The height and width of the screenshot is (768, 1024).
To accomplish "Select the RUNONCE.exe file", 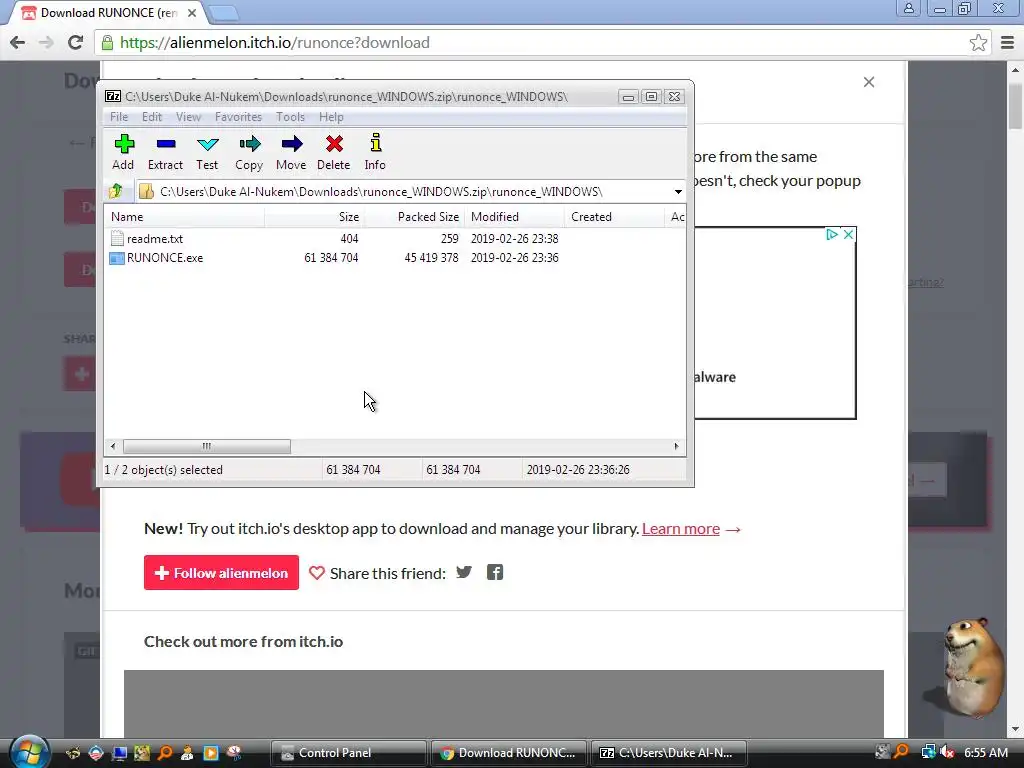I will 165,258.
